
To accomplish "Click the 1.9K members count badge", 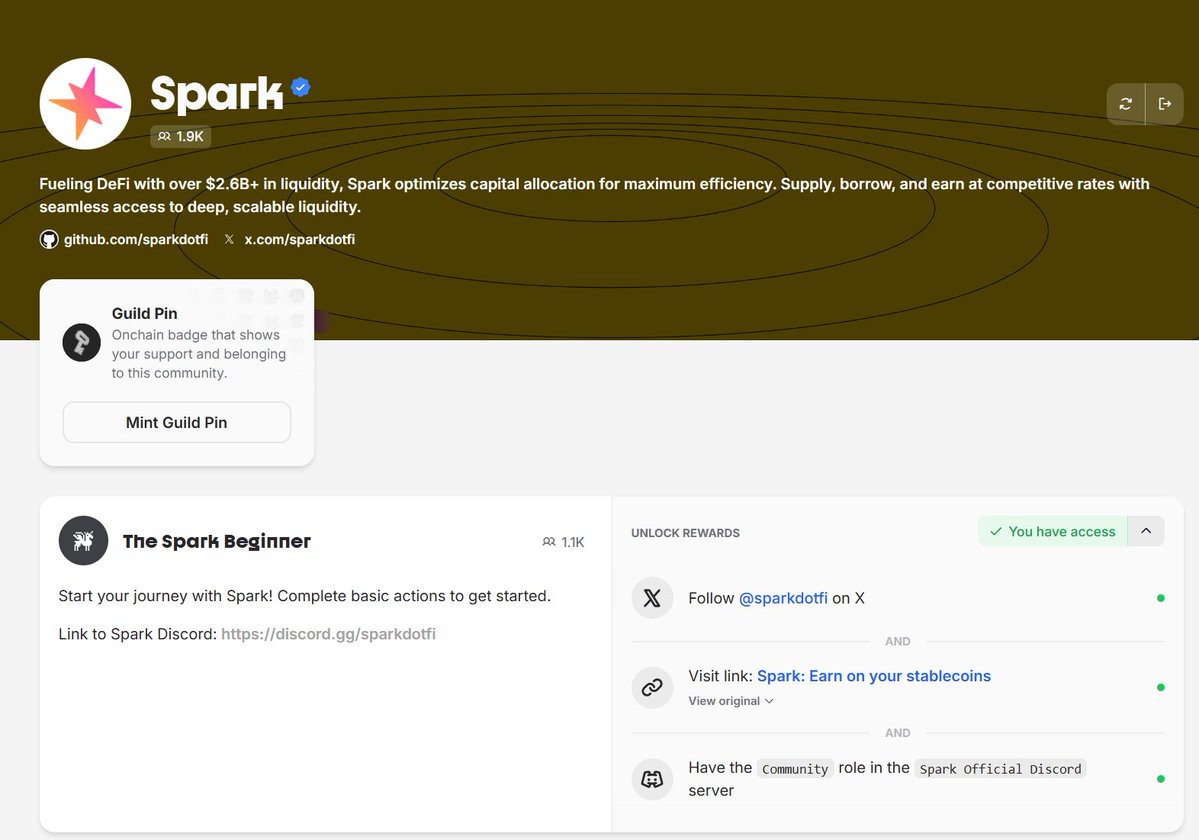I will (x=180, y=136).
